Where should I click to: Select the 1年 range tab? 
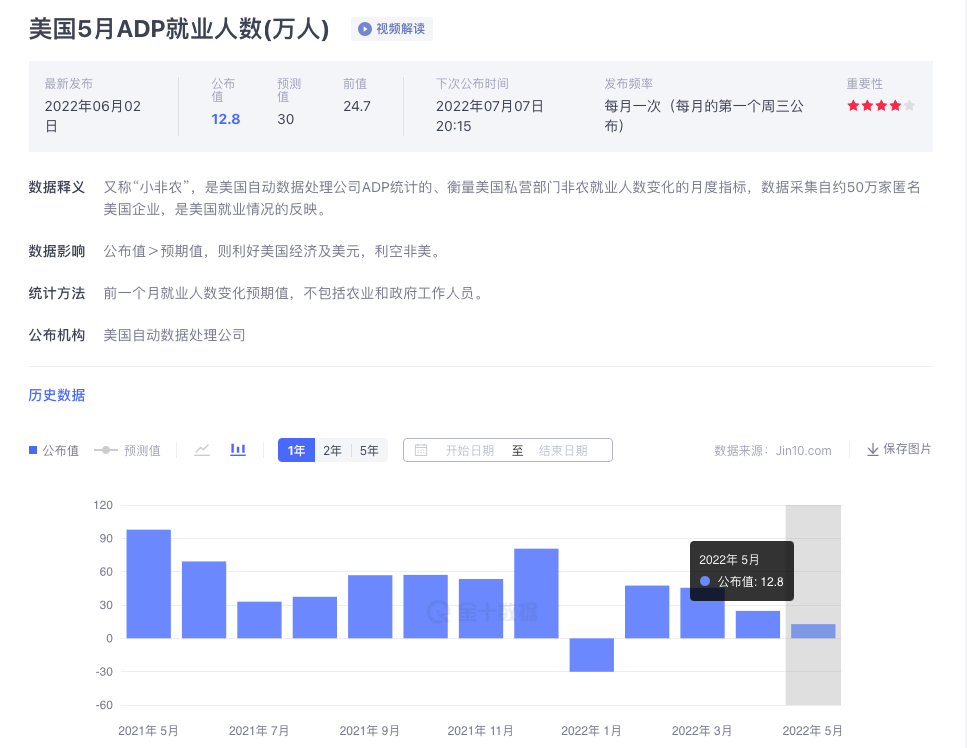click(297, 450)
